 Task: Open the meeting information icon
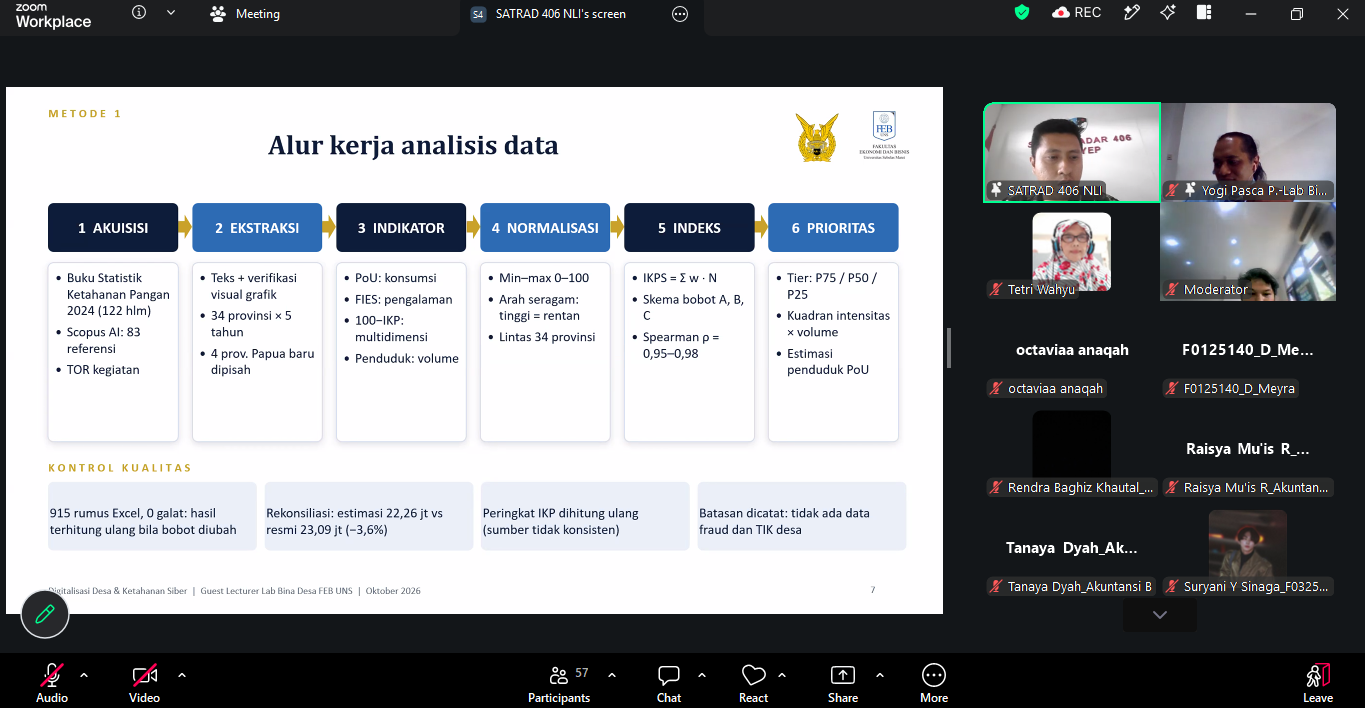[139, 13]
